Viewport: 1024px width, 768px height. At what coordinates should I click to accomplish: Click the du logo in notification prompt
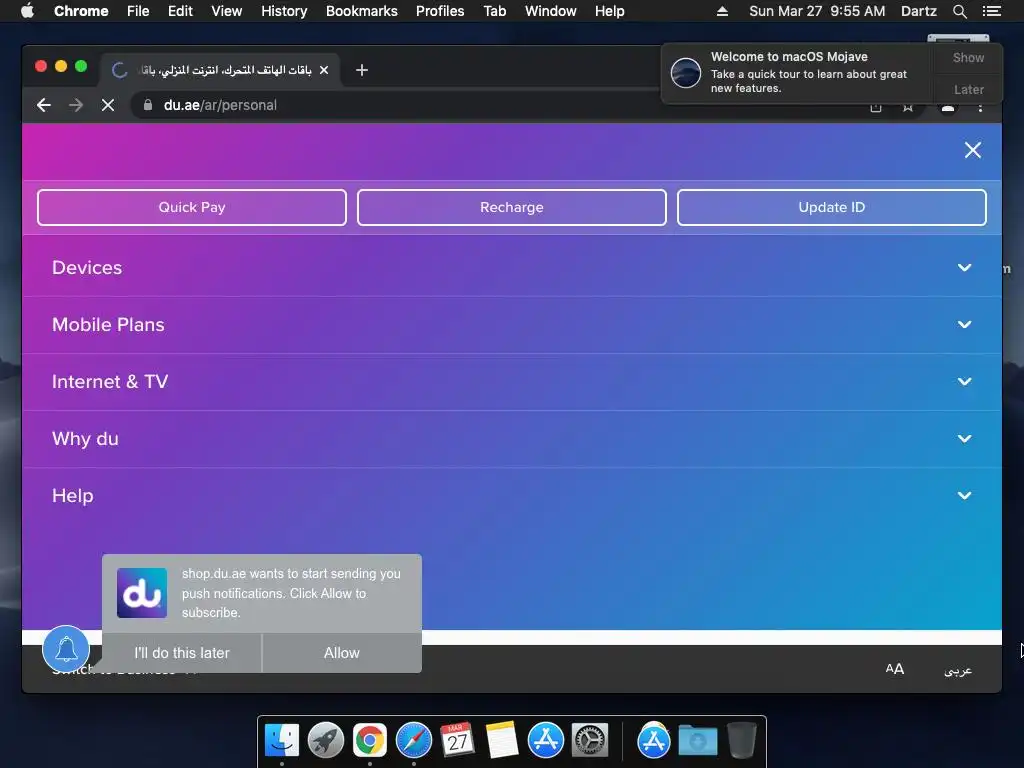coord(142,593)
